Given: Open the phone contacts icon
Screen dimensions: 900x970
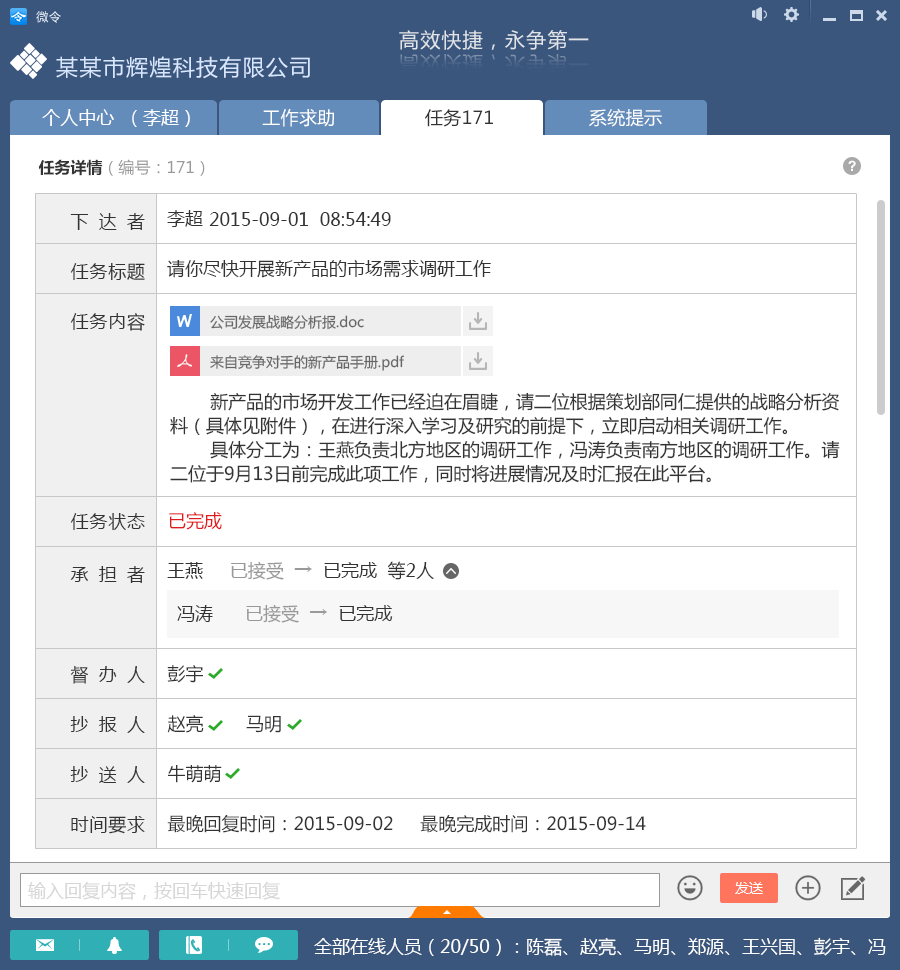Looking at the screenshot, I should [x=194, y=945].
